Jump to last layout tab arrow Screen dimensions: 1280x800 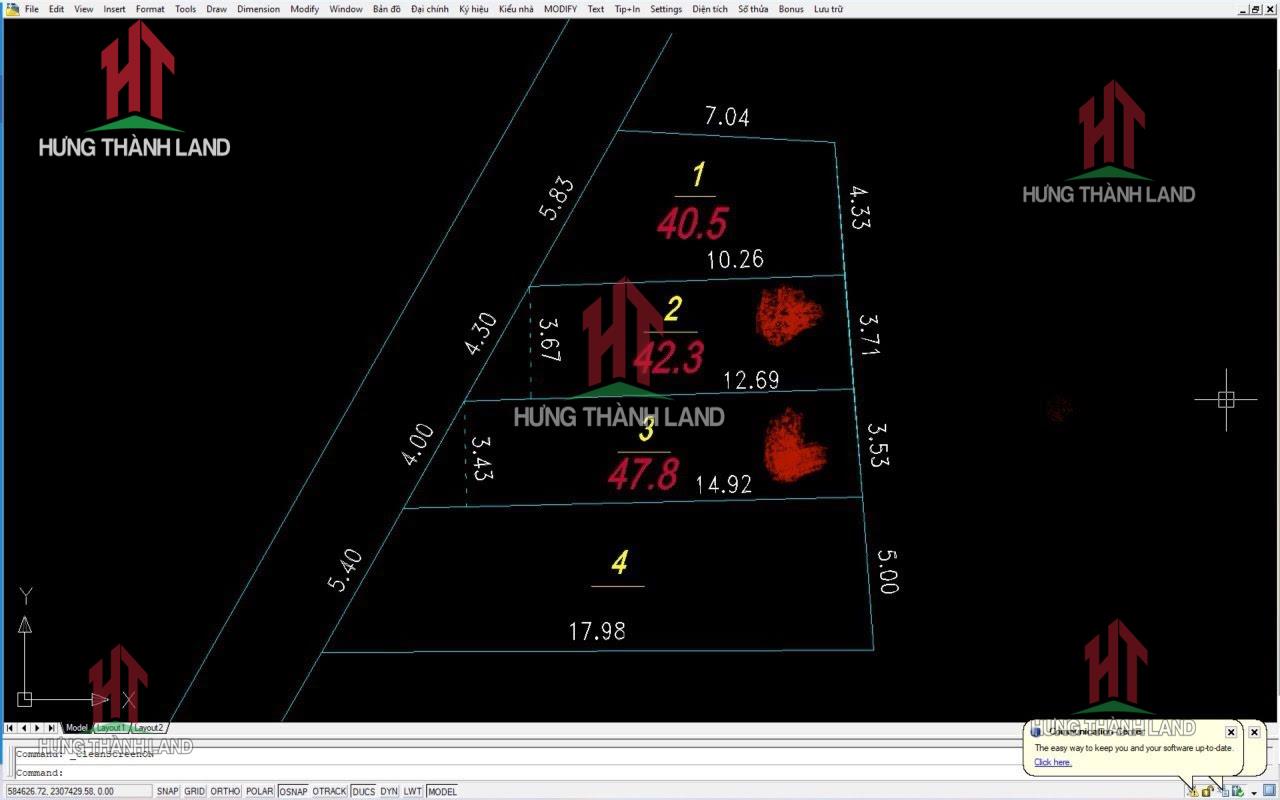pyautogui.click(x=51, y=728)
